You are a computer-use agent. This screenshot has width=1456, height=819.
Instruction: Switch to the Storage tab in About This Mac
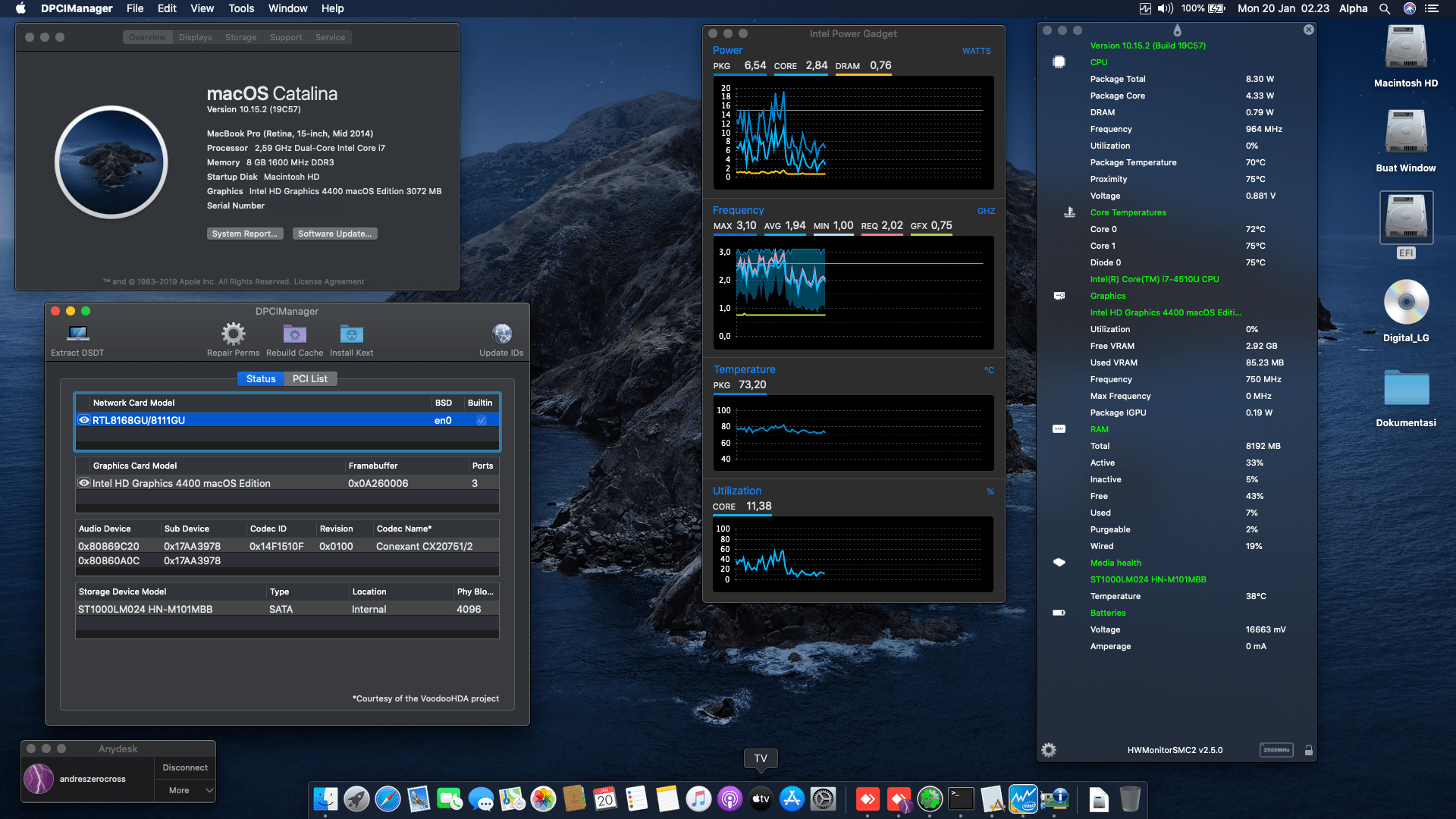coord(240,37)
